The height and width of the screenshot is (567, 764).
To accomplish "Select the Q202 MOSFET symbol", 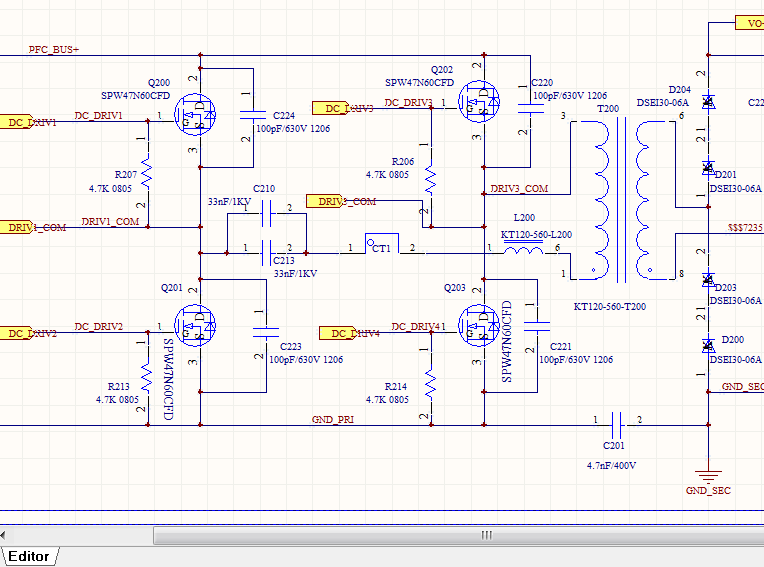I will click(481, 101).
